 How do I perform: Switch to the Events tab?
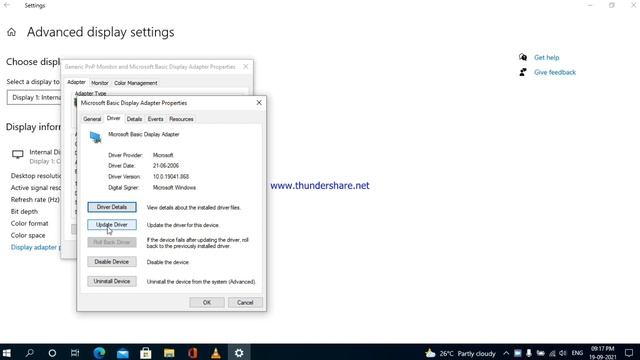(x=156, y=119)
